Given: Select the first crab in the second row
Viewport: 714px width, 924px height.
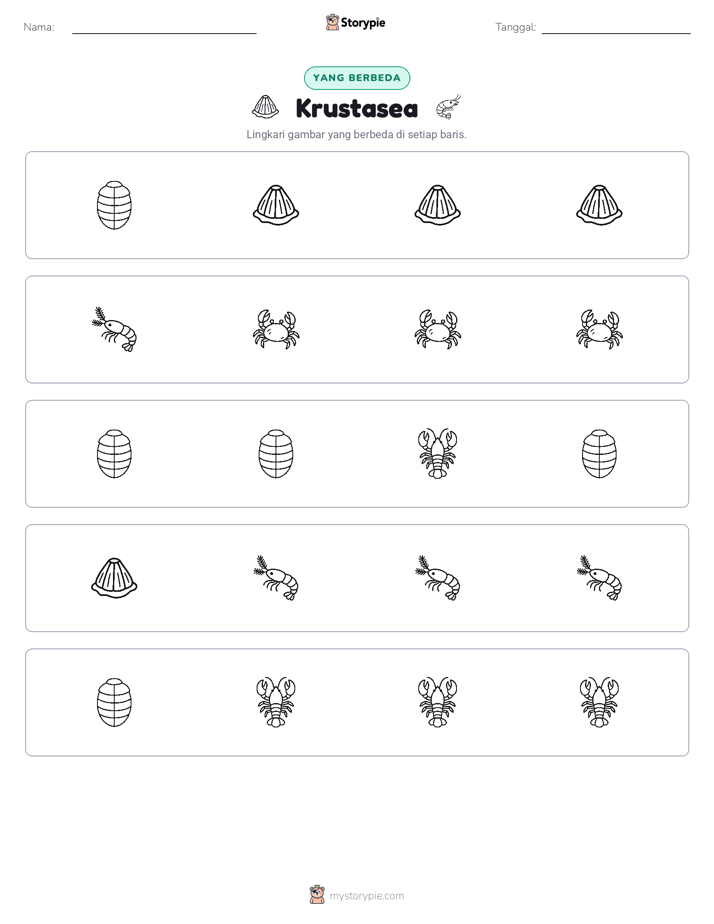Looking at the screenshot, I should point(276,329).
